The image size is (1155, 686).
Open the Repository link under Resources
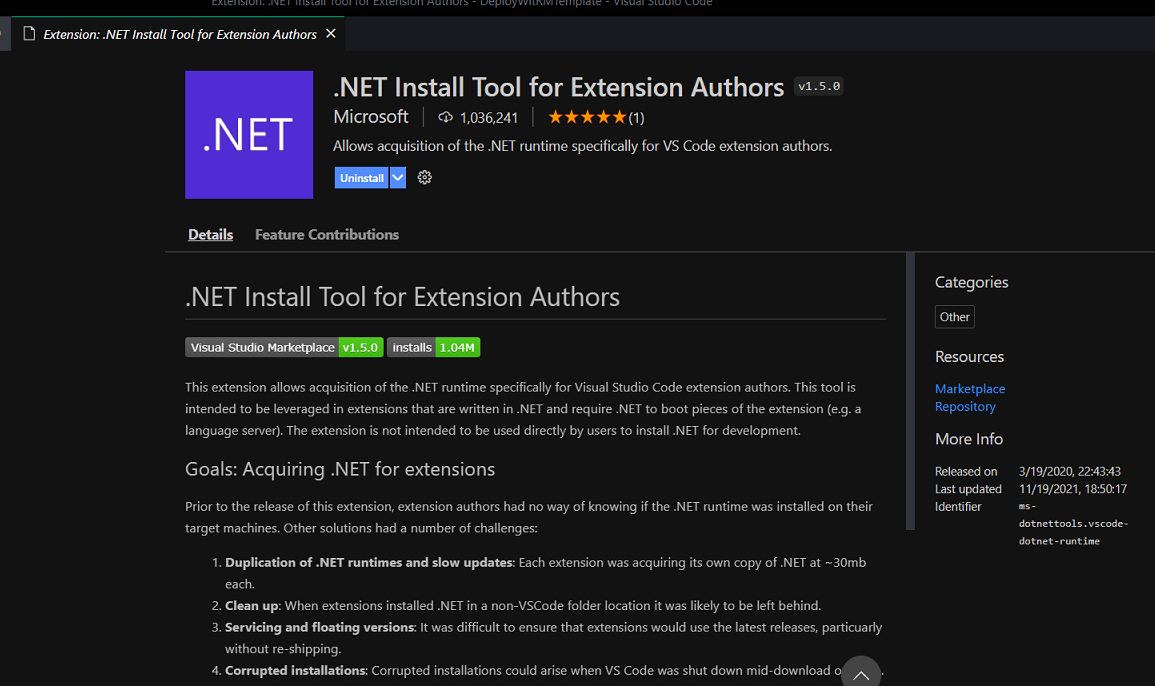coord(964,407)
